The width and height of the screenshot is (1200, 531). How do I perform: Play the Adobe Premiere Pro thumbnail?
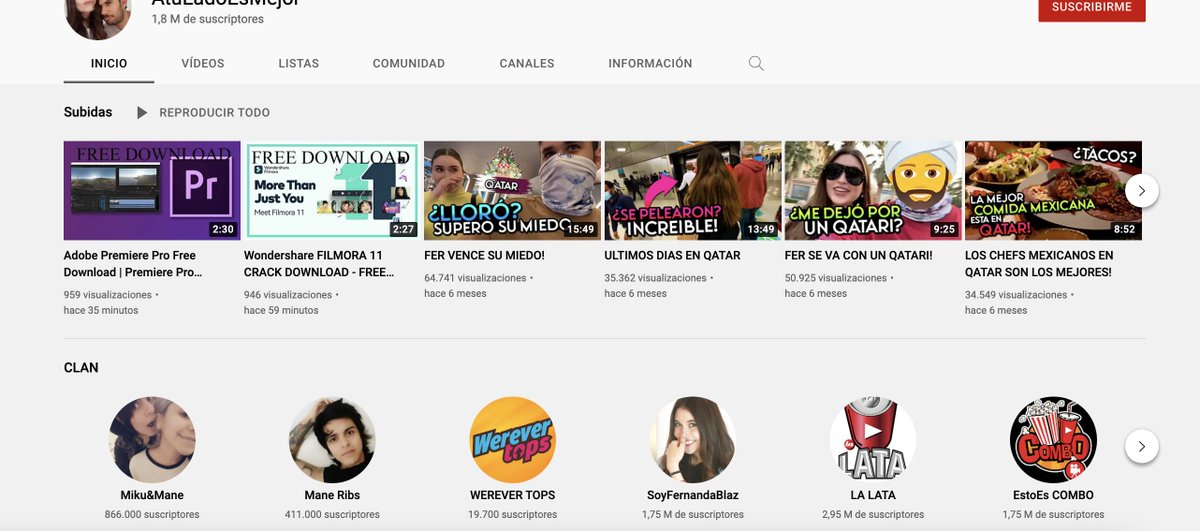(152, 190)
